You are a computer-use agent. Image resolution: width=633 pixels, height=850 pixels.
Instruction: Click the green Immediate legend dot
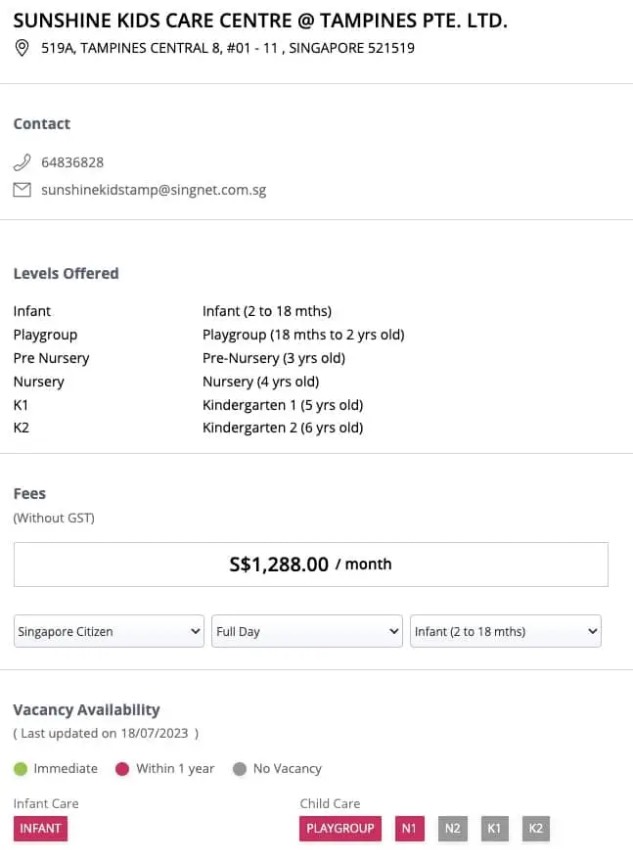pos(21,769)
